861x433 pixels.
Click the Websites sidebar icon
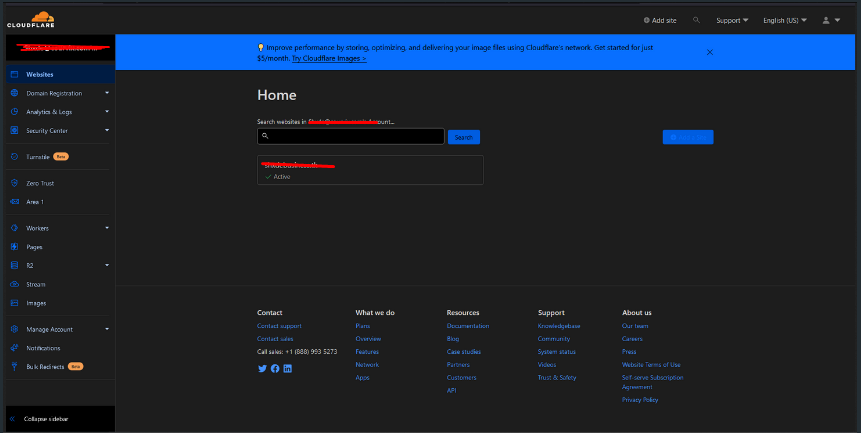[15, 74]
